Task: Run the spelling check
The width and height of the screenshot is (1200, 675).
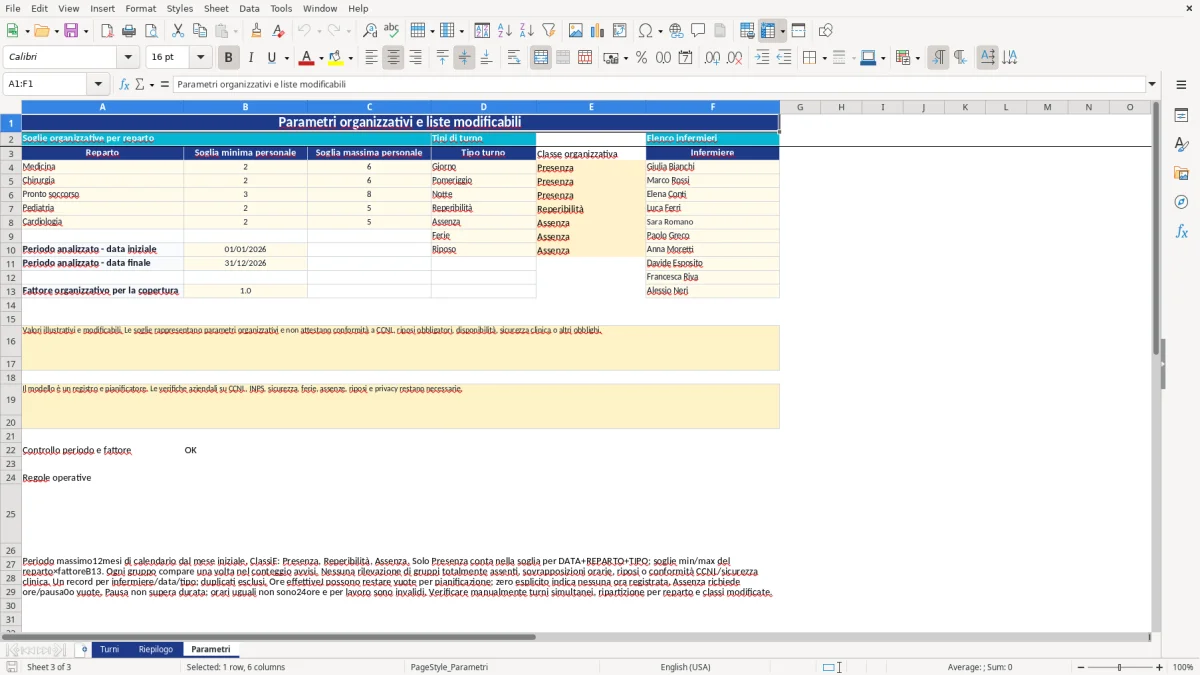Action: 391,31
